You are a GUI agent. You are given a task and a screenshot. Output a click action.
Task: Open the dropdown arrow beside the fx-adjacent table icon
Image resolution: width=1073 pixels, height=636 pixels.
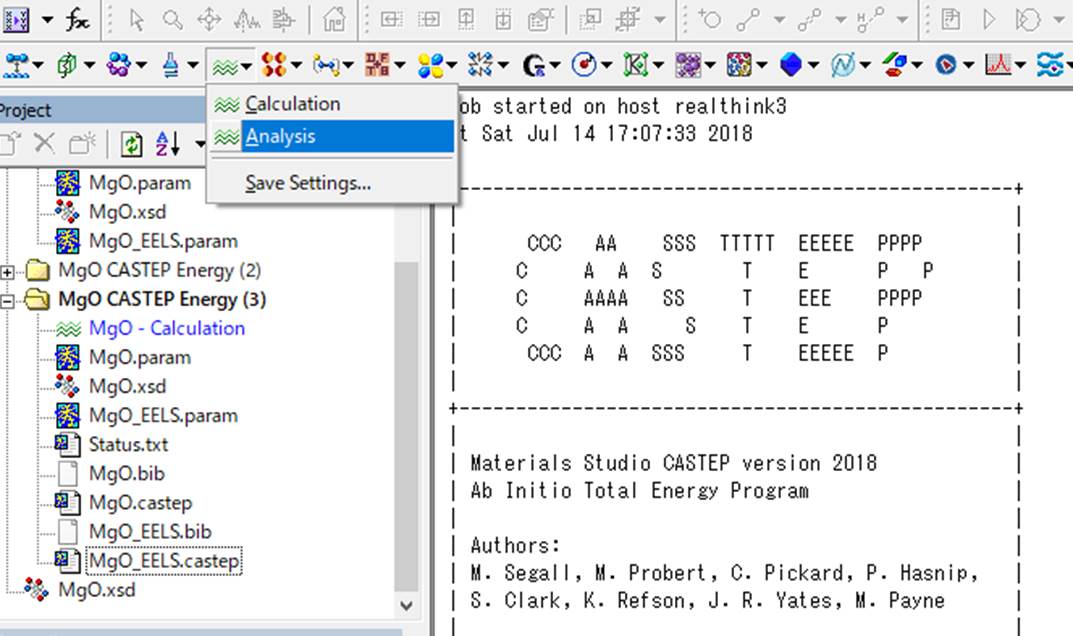tap(47, 20)
